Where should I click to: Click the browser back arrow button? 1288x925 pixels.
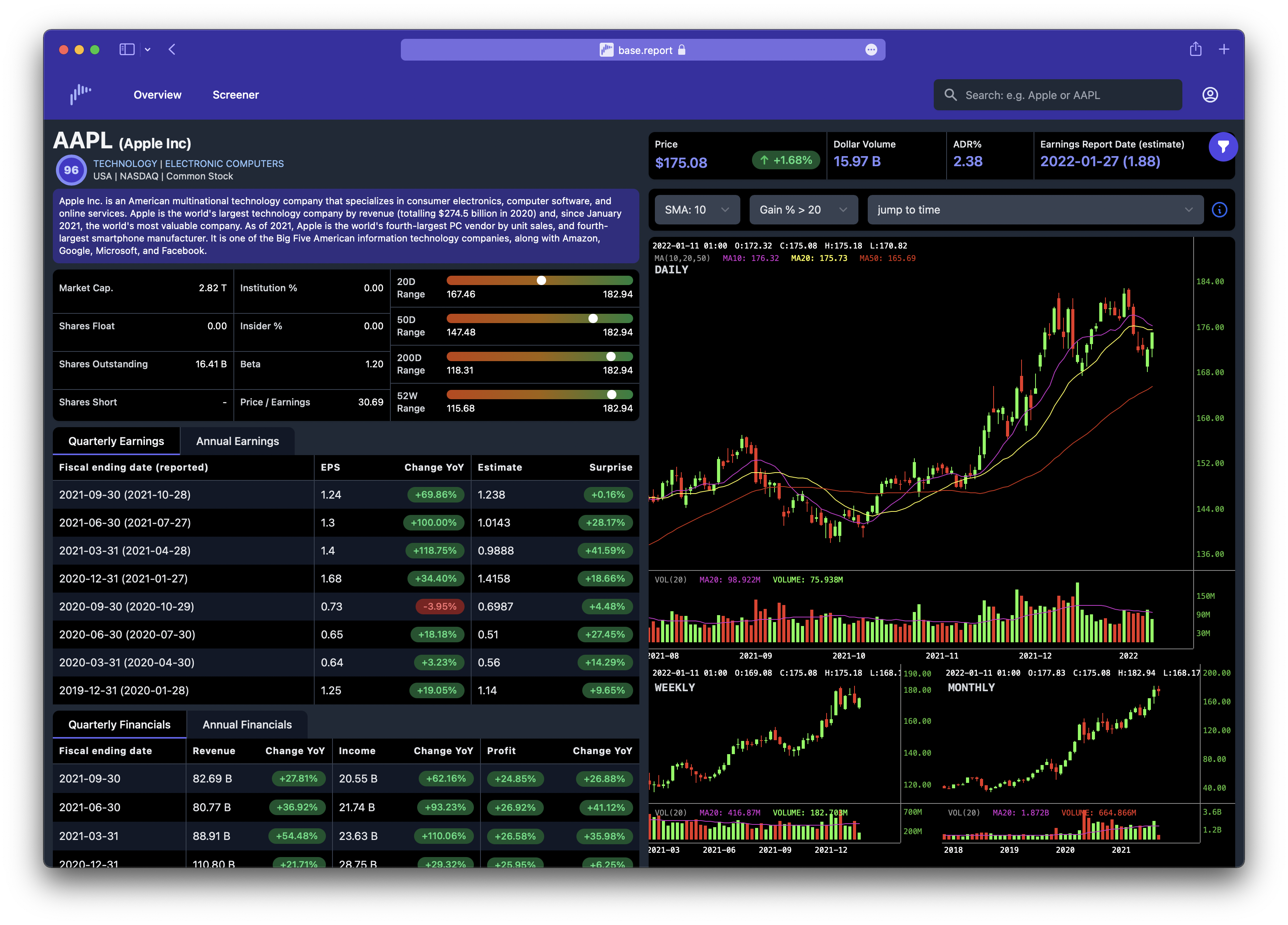pos(172,49)
